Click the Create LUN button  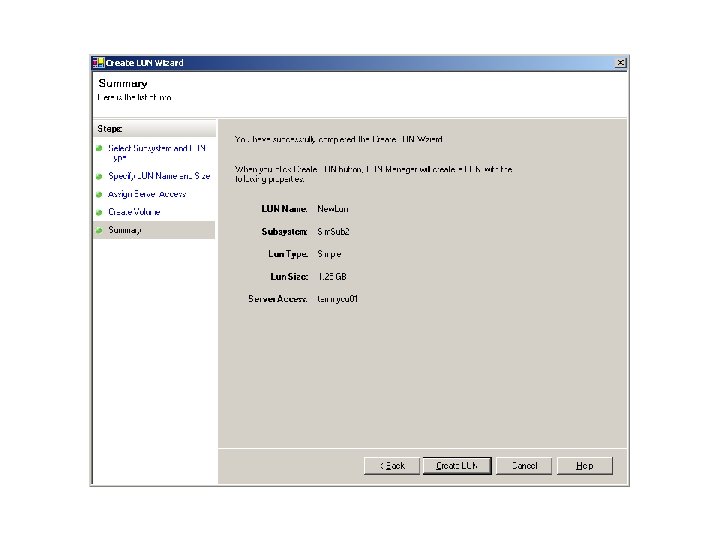[x=457, y=466]
